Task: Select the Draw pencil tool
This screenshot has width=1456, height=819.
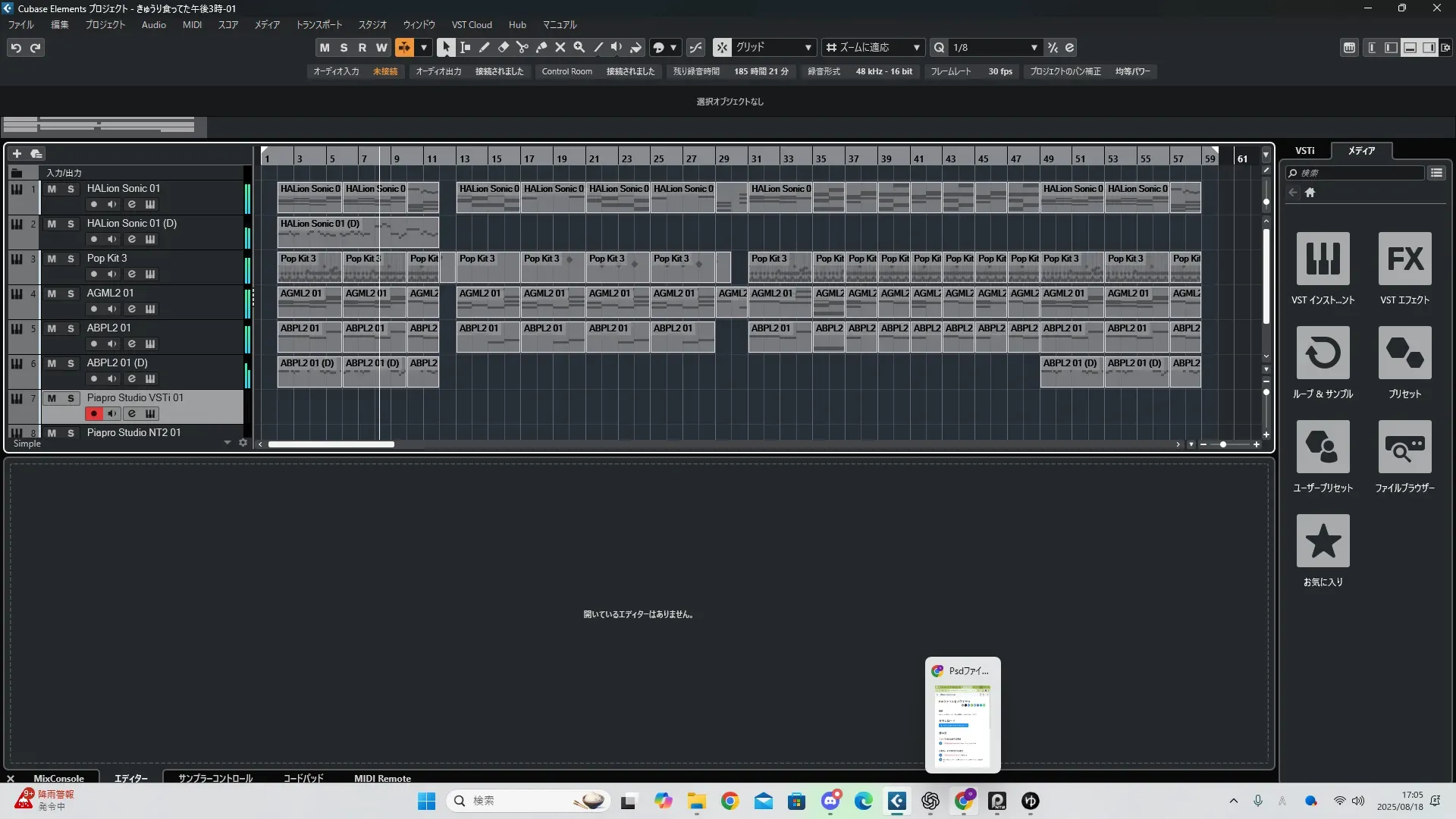Action: tap(484, 47)
